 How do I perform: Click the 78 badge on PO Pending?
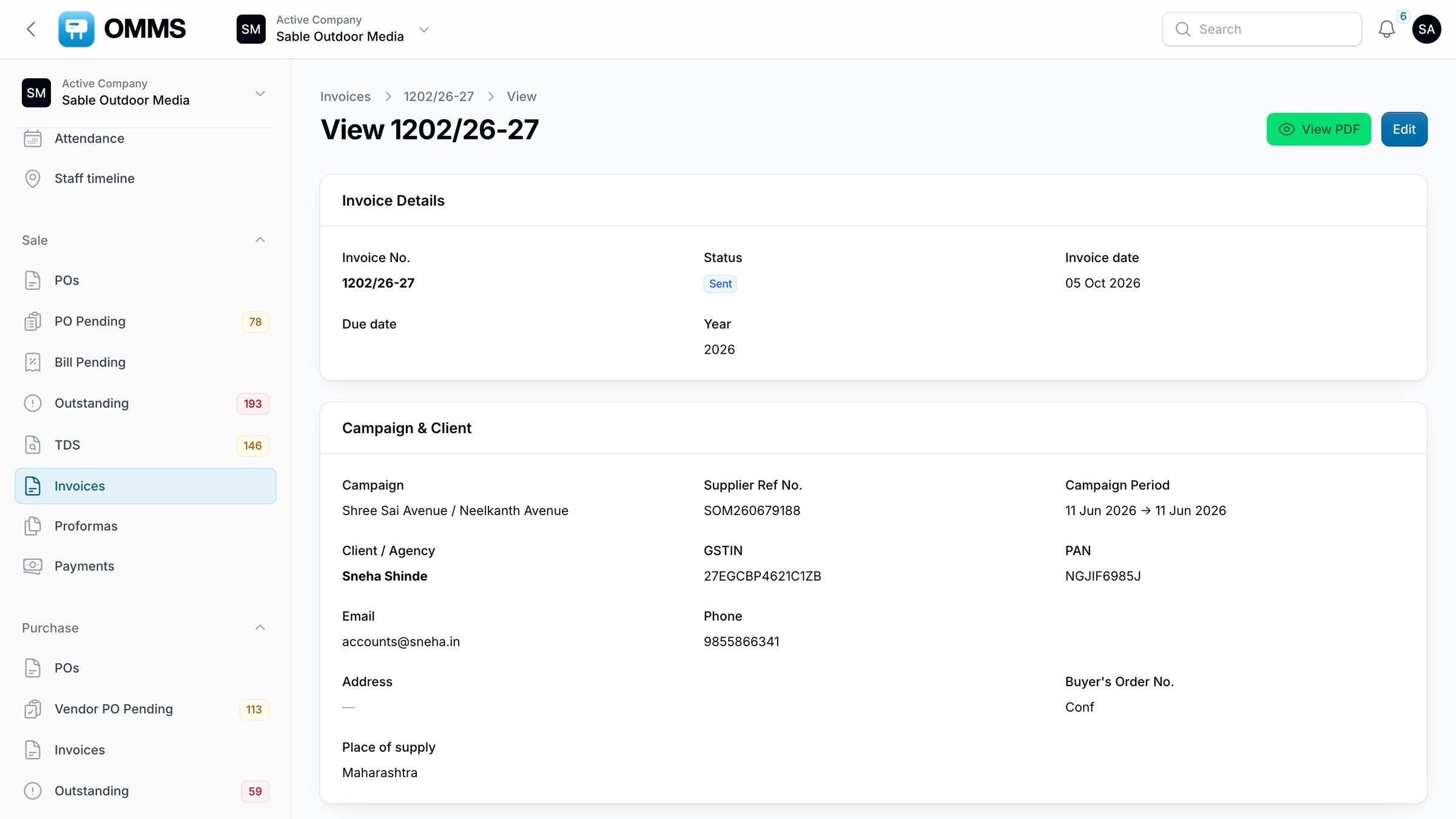pos(255,322)
